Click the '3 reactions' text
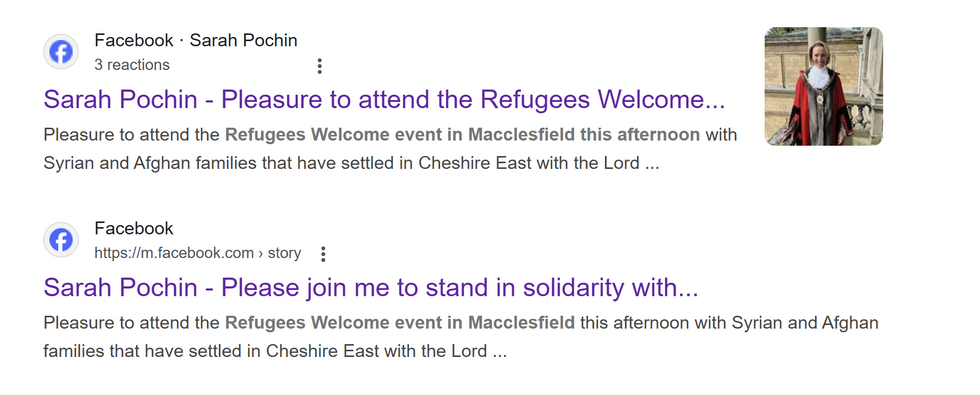Image resolution: width=980 pixels, height=395 pixels. [132, 65]
